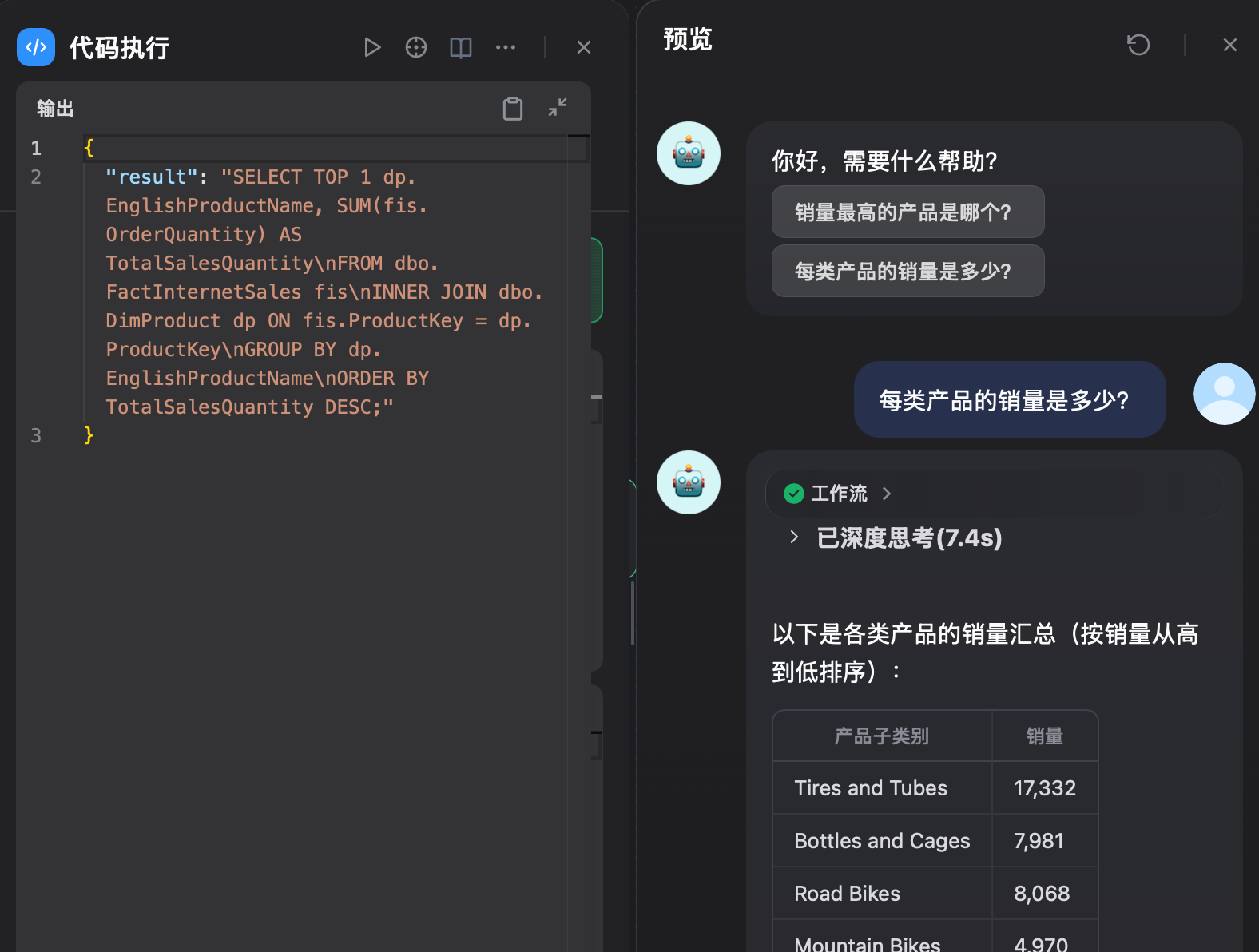Open the documentation book icon
Screen dimensions: 1259x952
pos(461,47)
